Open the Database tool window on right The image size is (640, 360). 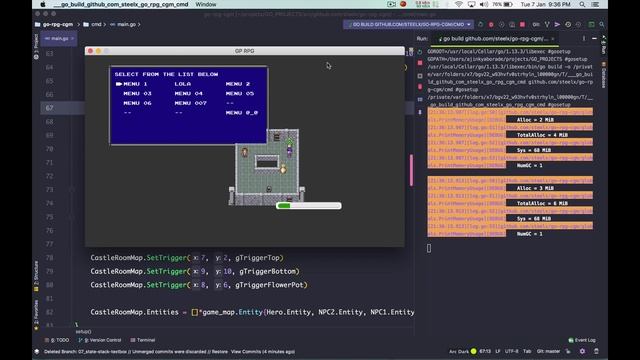(604, 75)
